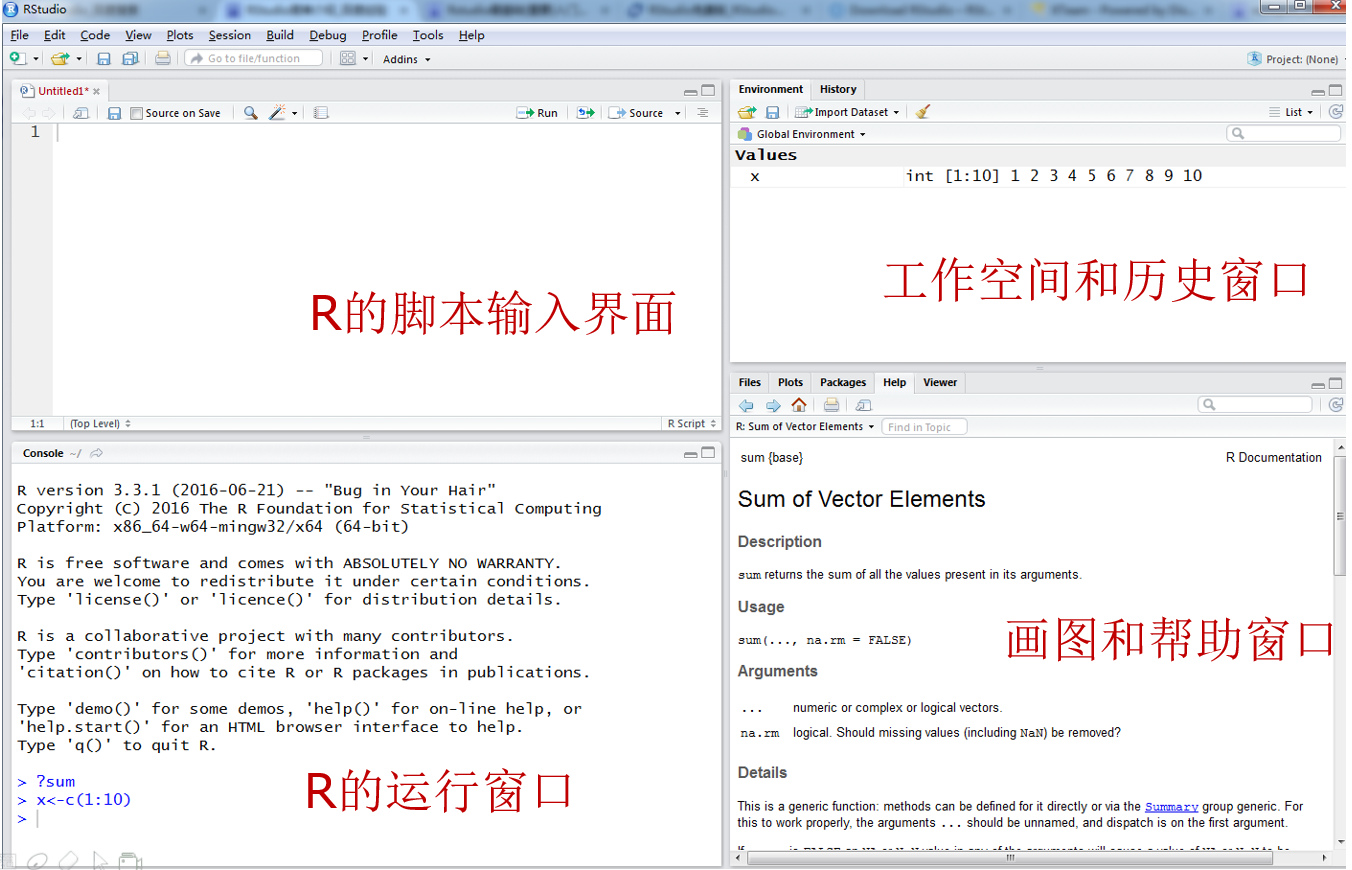
Task: Open the Profile menu
Action: pos(379,35)
